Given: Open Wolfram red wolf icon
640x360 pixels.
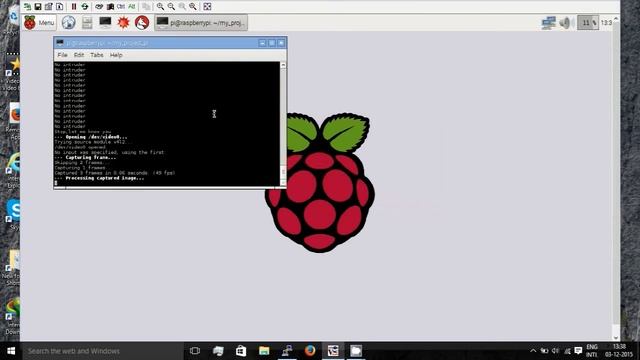Looking at the screenshot, I should 142,23.
